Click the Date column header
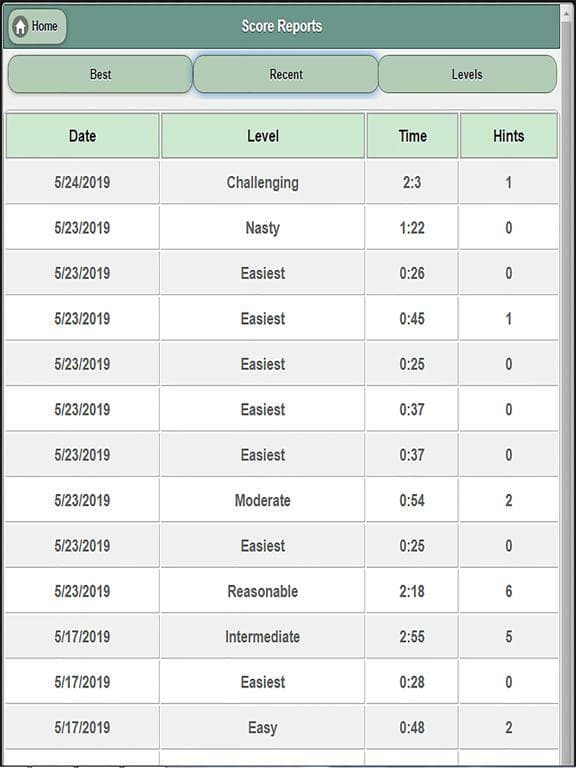This screenshot has width=576, height=768. (82, 136)
